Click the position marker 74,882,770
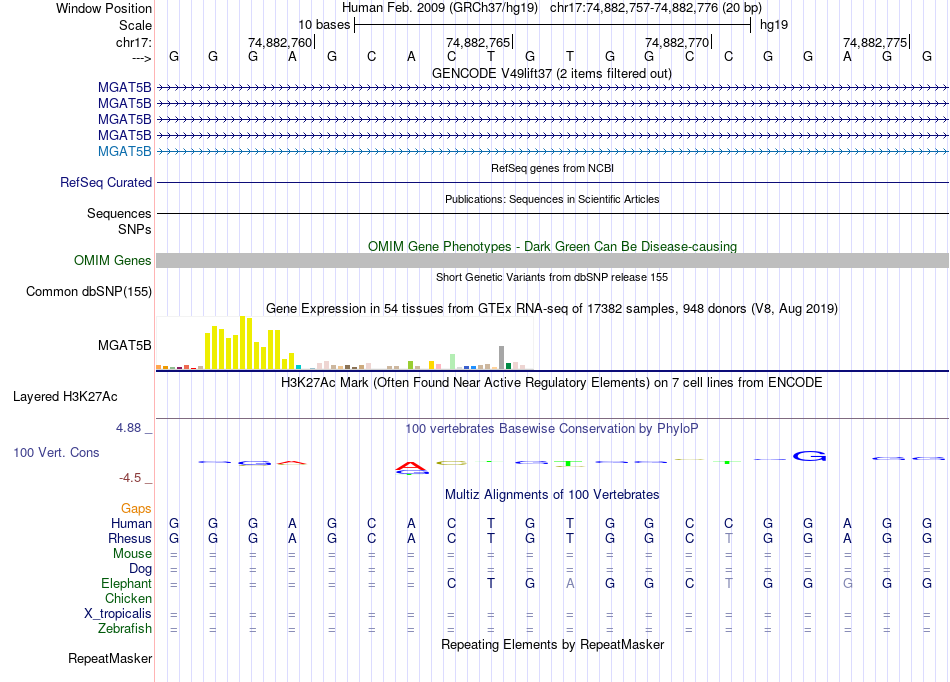The image size is (950, 682). pyautogui.click(x=677, y=42)
